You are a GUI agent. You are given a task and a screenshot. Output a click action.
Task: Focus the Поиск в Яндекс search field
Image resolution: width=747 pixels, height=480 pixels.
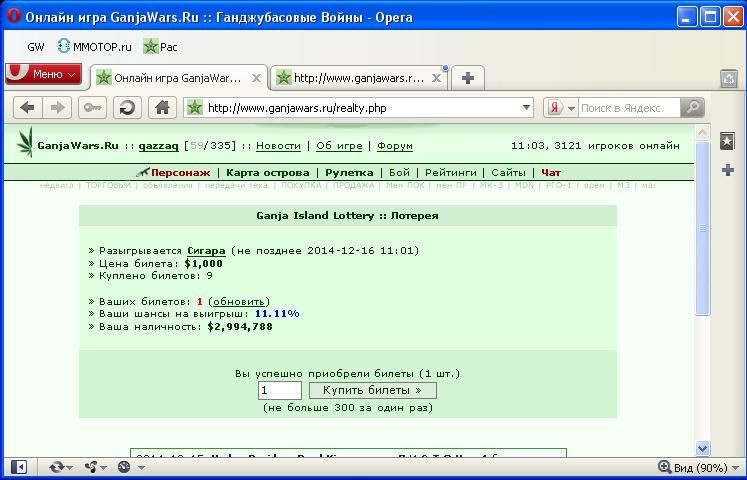click(629, 108)
